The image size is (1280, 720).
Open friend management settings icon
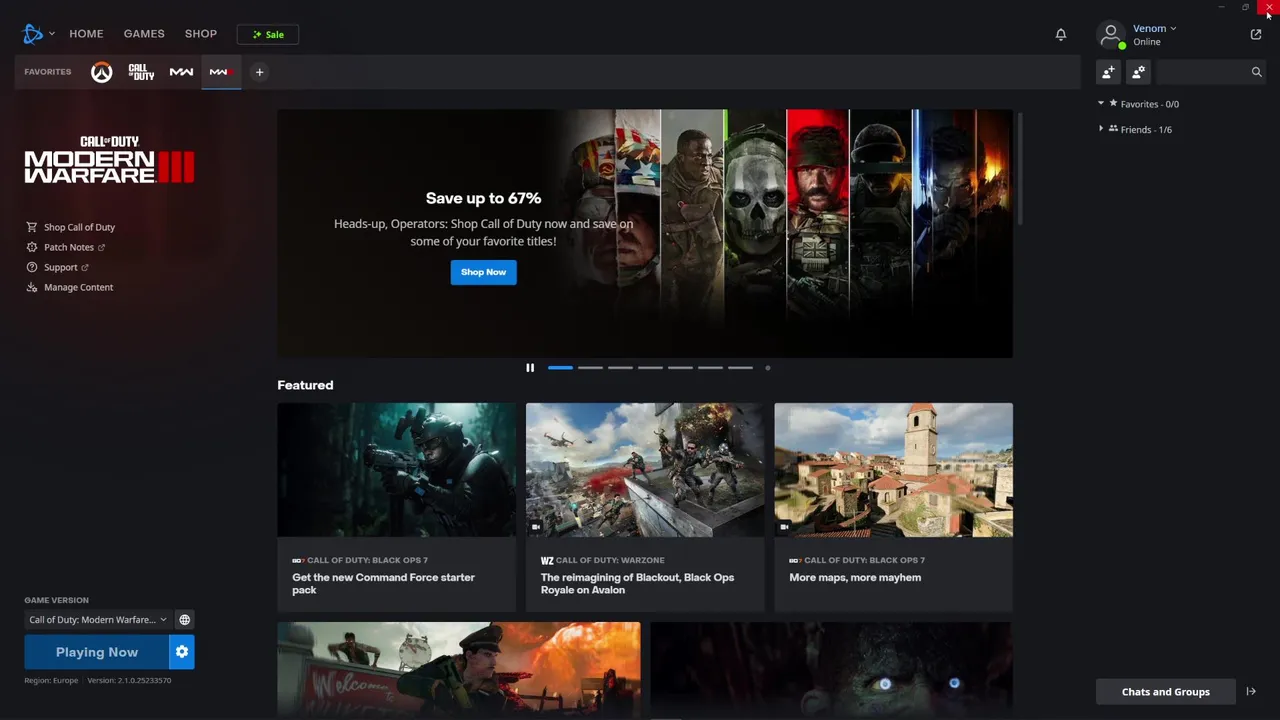tap(1138, 72)
